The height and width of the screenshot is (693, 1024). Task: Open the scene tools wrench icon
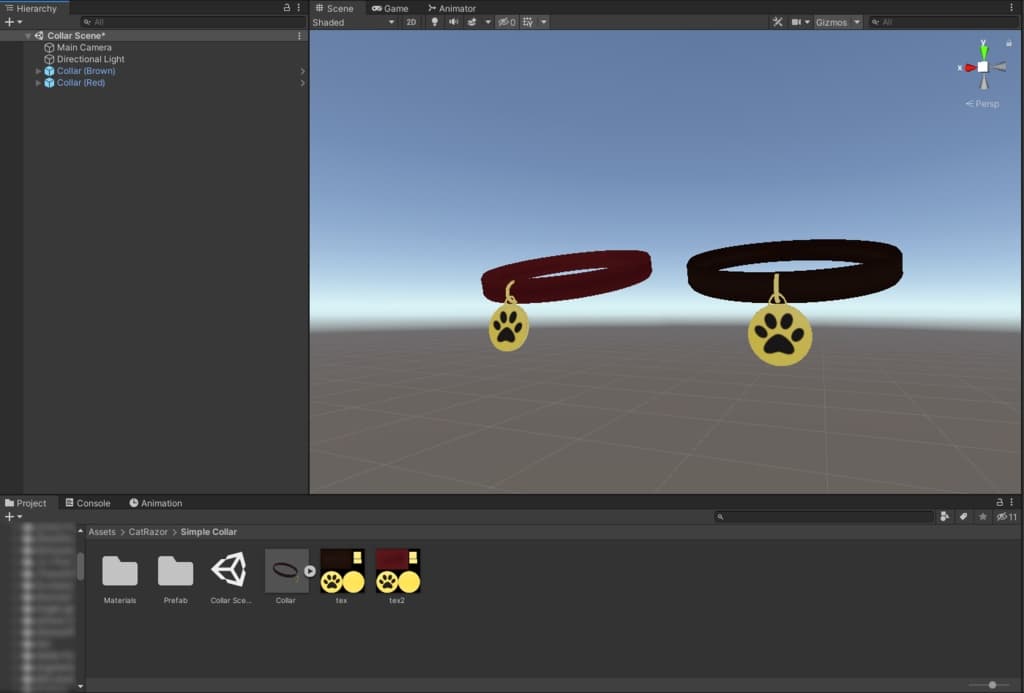coord(777,22)
